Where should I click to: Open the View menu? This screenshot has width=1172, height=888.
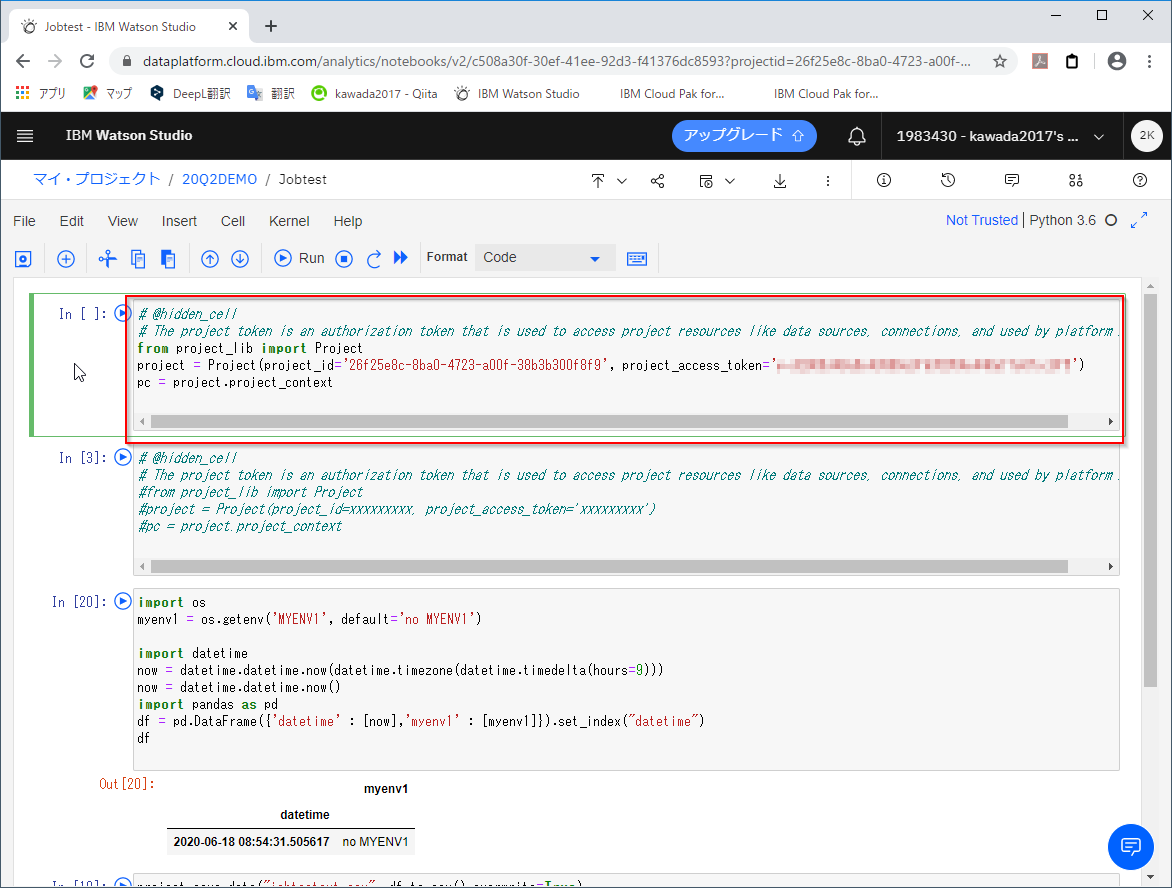coord(123,221)
